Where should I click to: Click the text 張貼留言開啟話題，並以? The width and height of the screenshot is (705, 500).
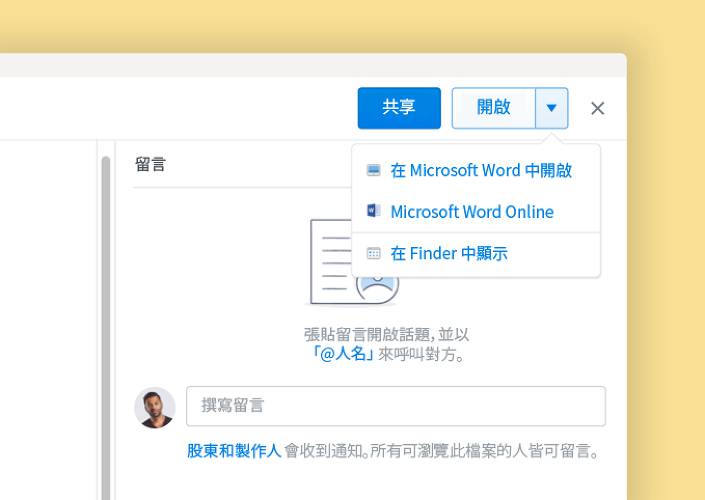386,335
